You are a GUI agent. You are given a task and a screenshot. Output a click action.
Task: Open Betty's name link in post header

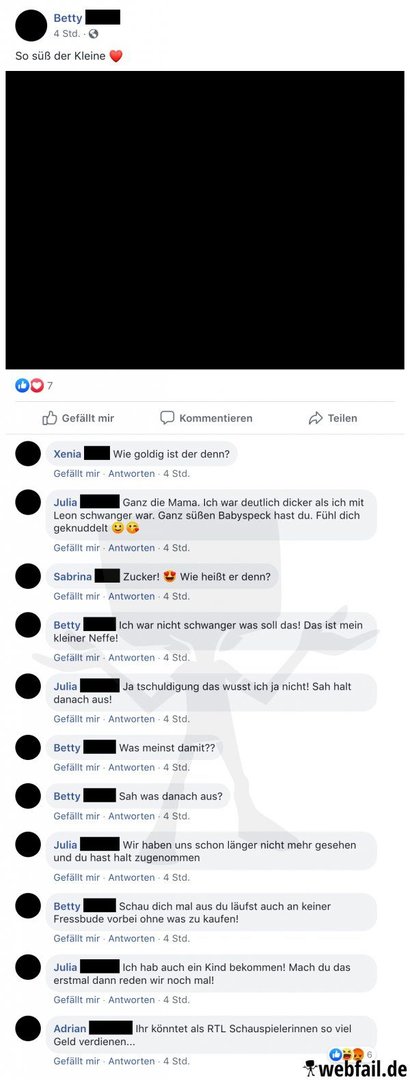pos(67,19)
